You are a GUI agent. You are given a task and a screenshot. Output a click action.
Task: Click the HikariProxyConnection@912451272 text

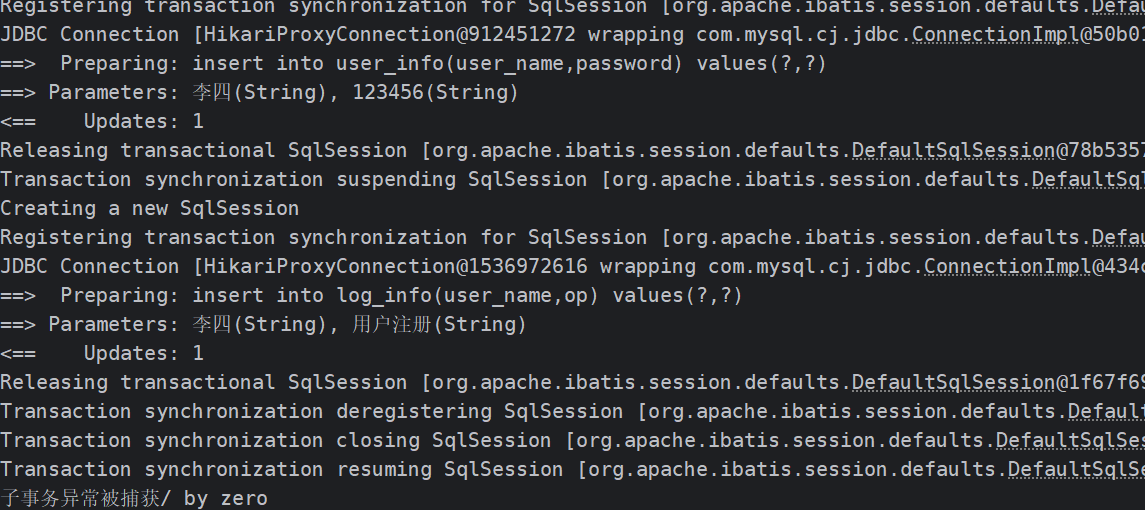pyautogui.click(x=387, y=34)
